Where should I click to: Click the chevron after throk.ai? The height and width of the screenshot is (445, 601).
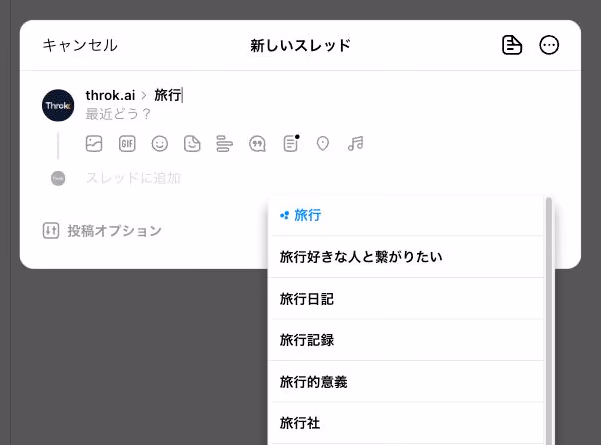144,95
